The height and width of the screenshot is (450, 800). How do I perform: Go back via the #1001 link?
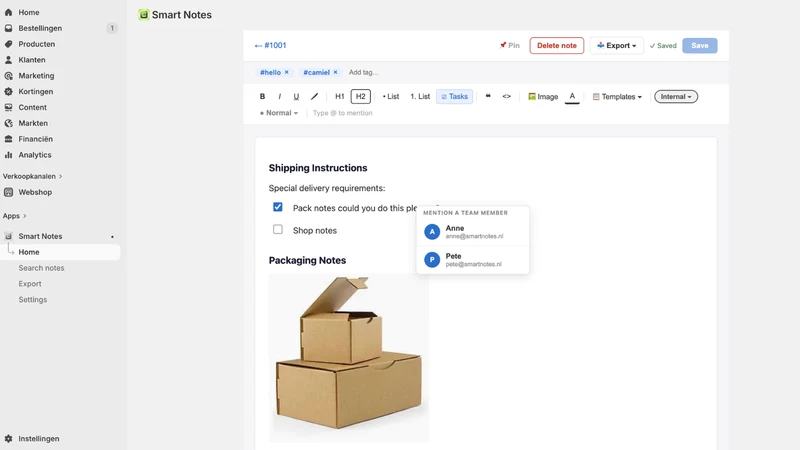click(270, 45)
